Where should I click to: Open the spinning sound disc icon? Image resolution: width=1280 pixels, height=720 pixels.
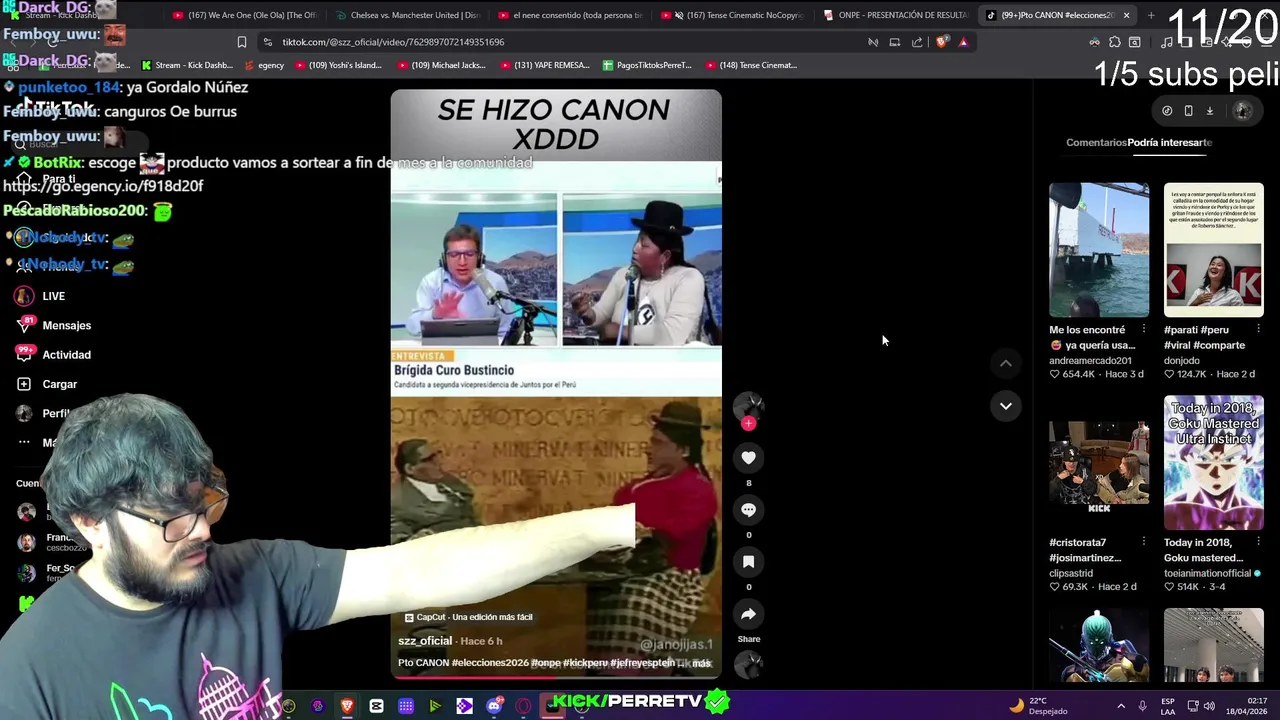click(748, 664)
